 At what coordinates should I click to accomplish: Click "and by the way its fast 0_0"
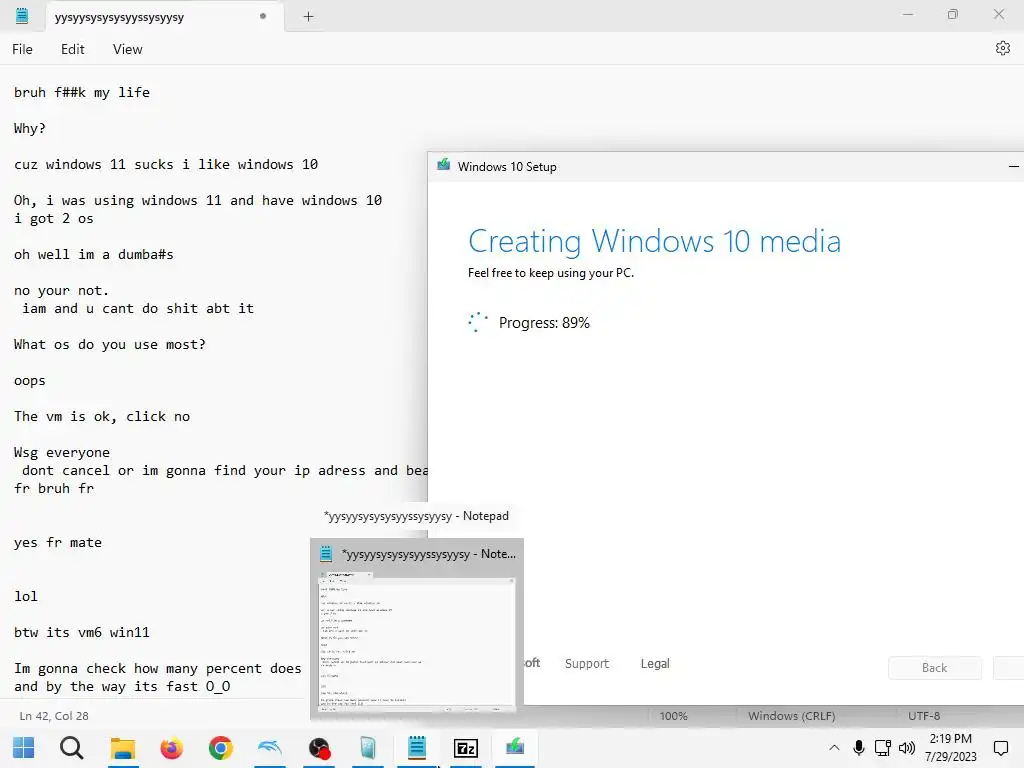tap(121, 686)
